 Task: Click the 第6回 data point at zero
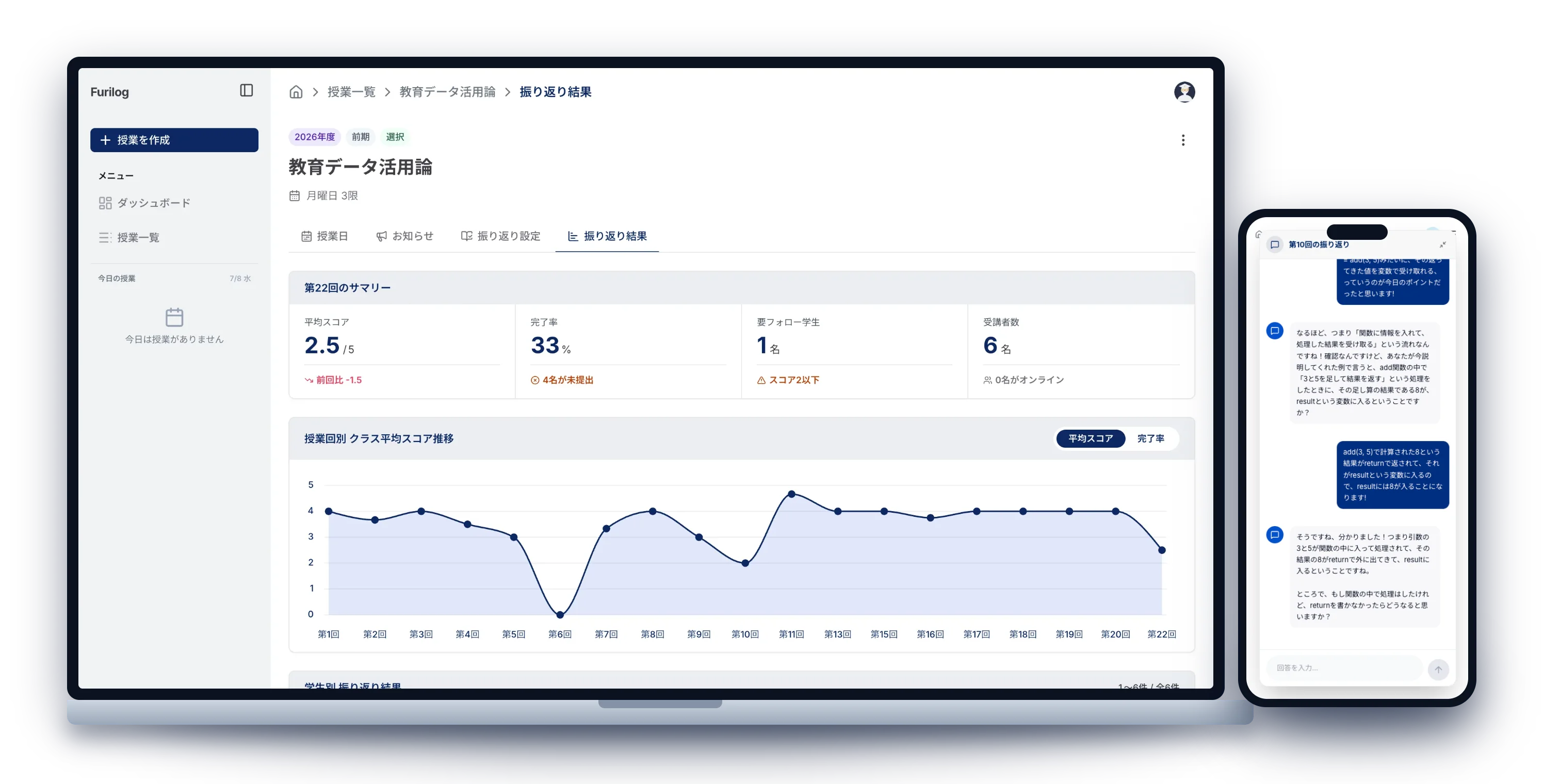560,615
